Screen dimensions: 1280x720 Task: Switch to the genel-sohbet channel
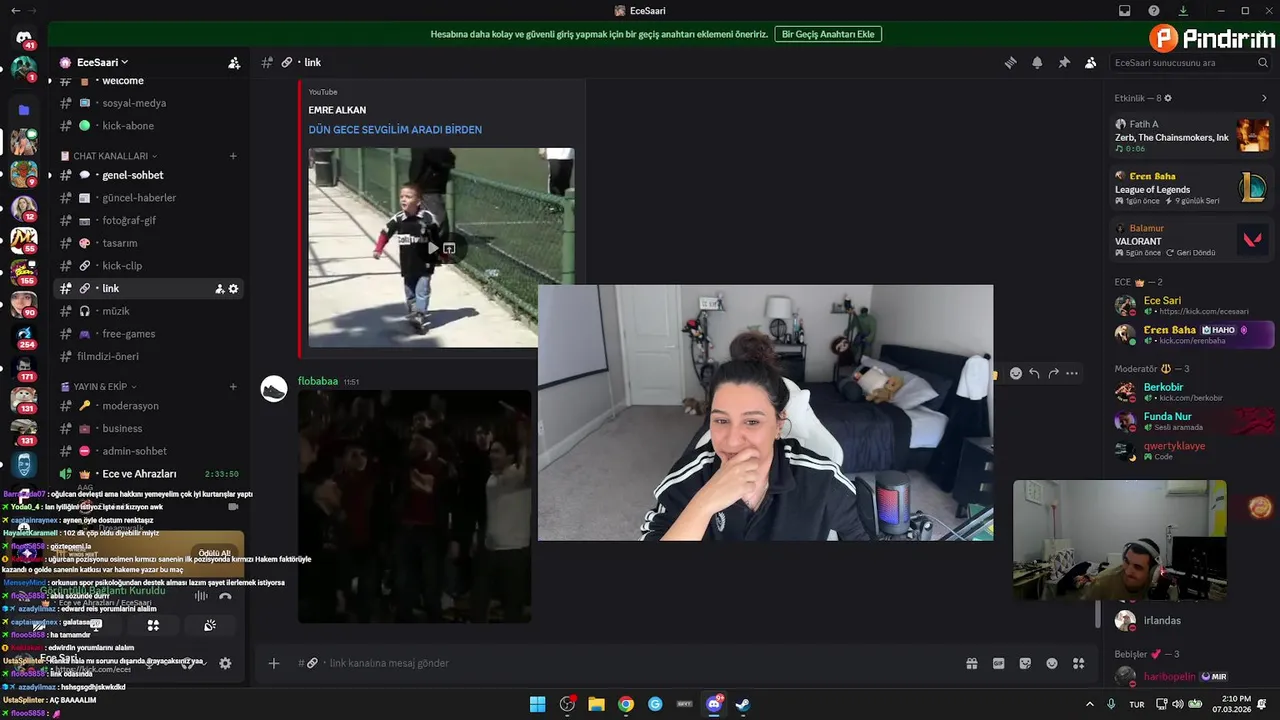(149, 175)
